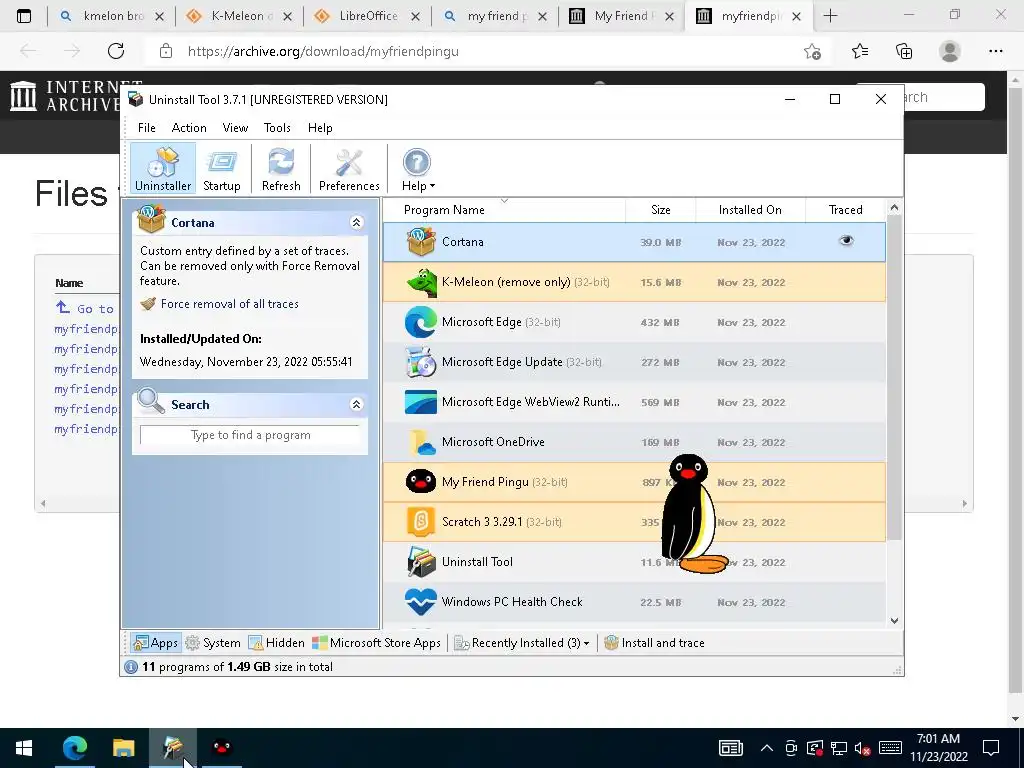This screenshot has width=1024, height=768.
Task: Click the Edge browser refresh button
Action: 116,51
